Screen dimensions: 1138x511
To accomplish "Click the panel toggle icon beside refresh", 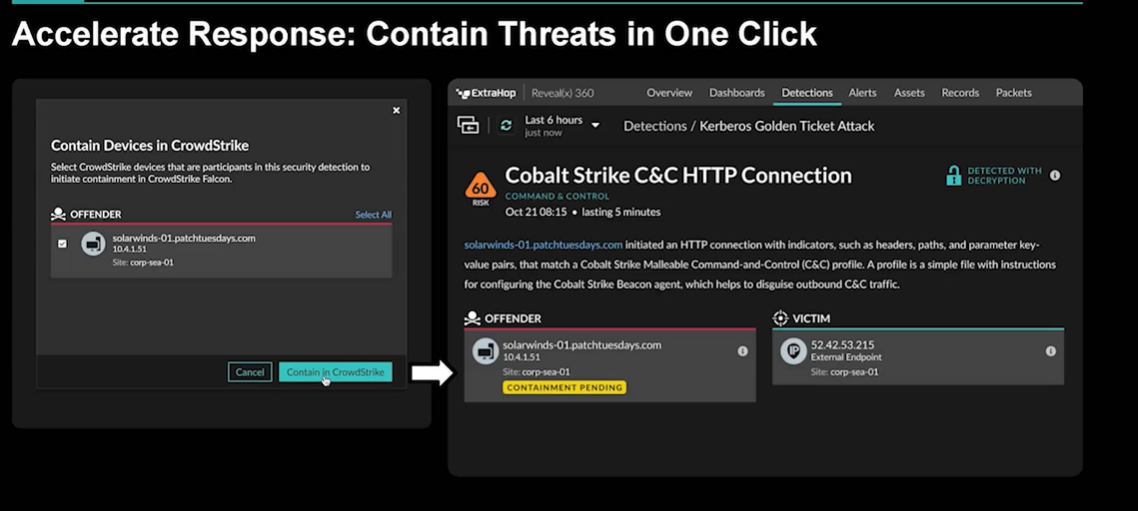I will 468,125.
